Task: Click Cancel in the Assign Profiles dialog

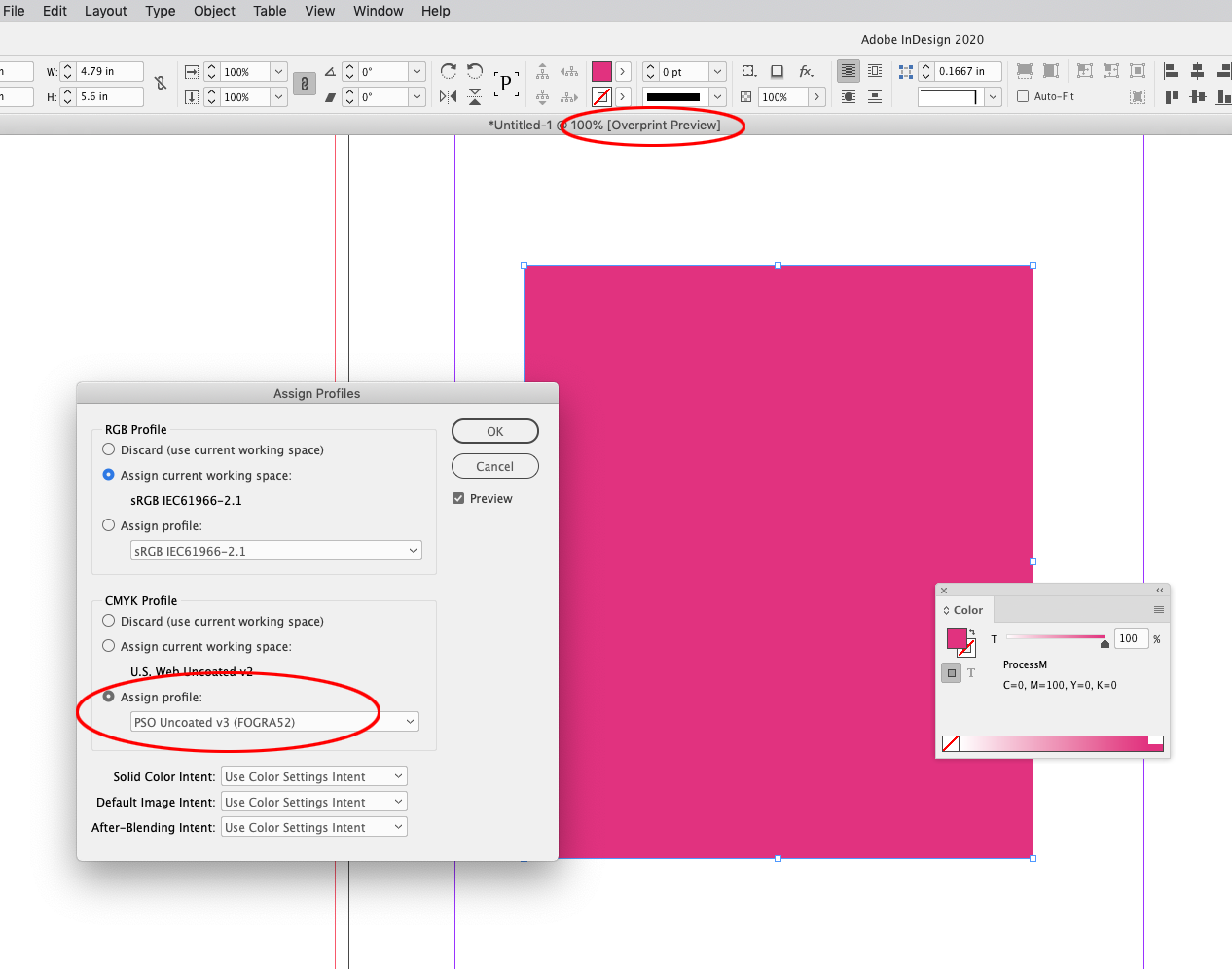Action: [494, 466]
